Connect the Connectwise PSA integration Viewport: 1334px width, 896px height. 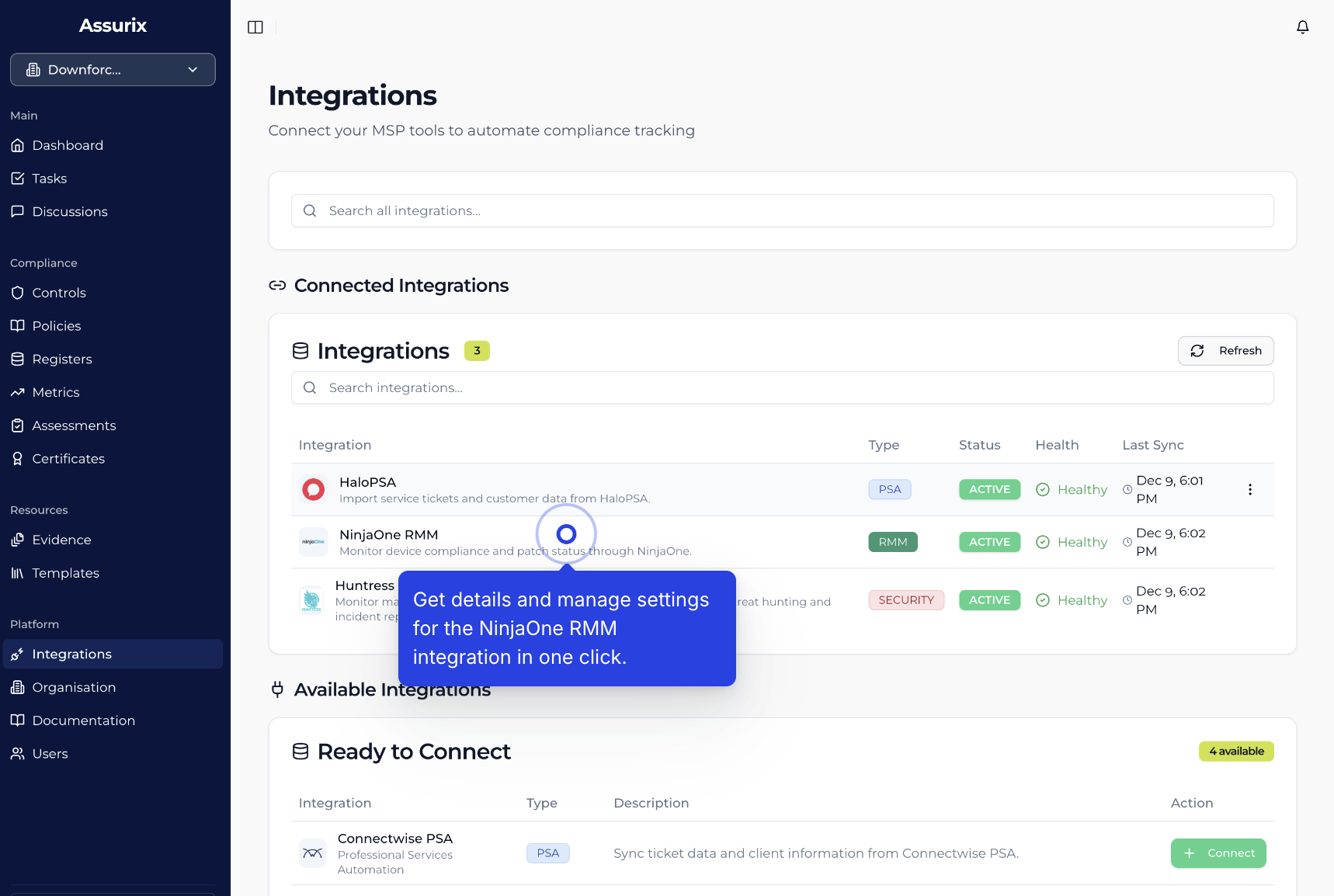click(x=1218, y=853)
